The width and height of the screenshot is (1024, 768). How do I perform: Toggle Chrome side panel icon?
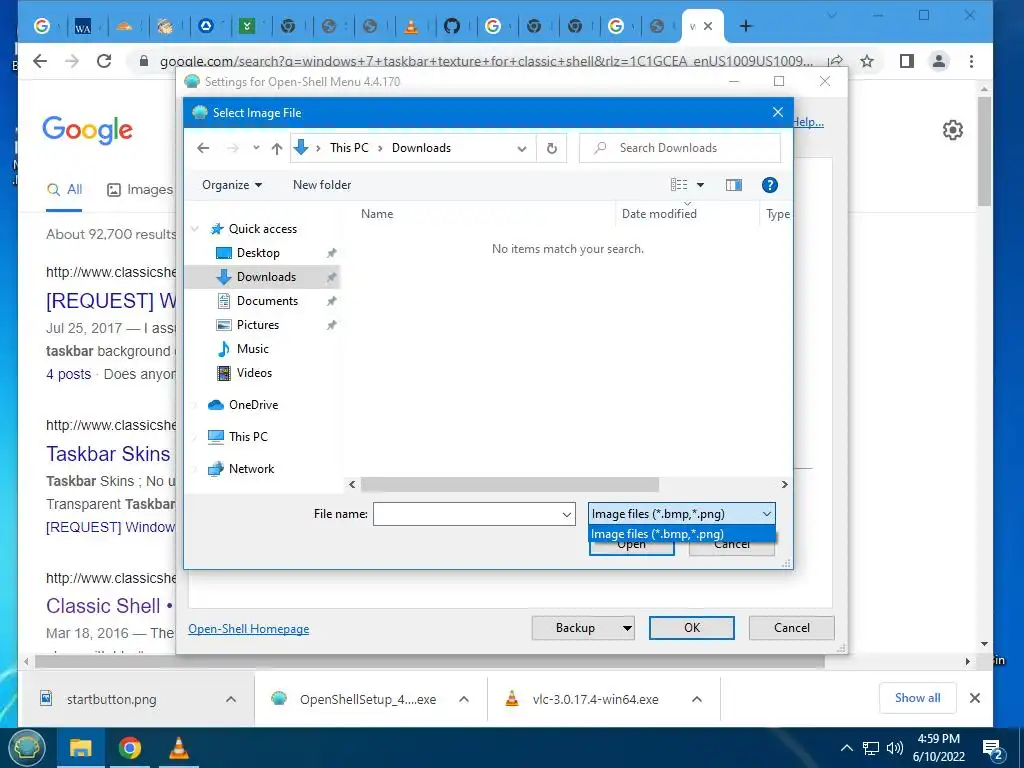(x=906, y=61)
